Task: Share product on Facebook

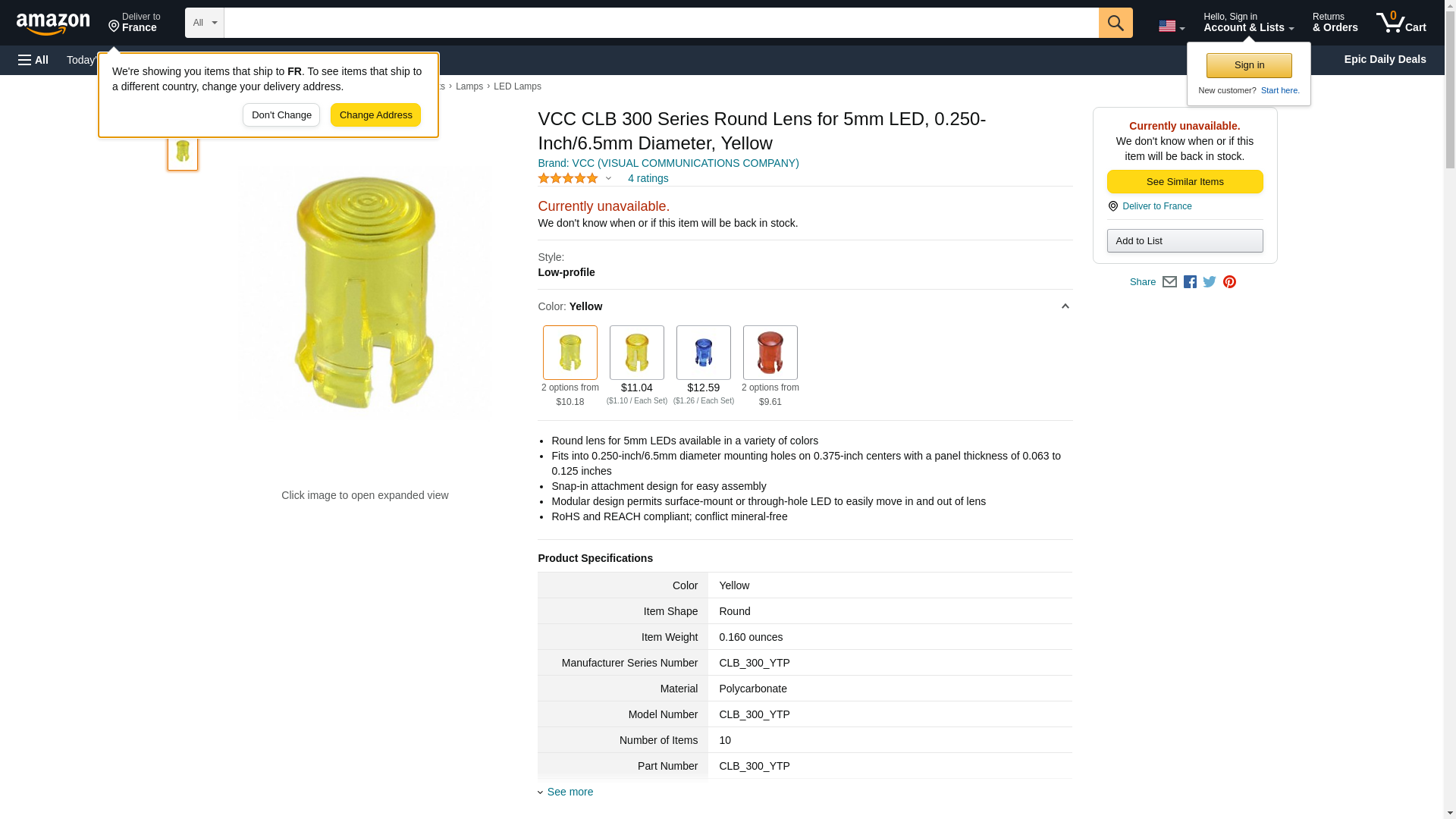Action: tap(1190, 282)
